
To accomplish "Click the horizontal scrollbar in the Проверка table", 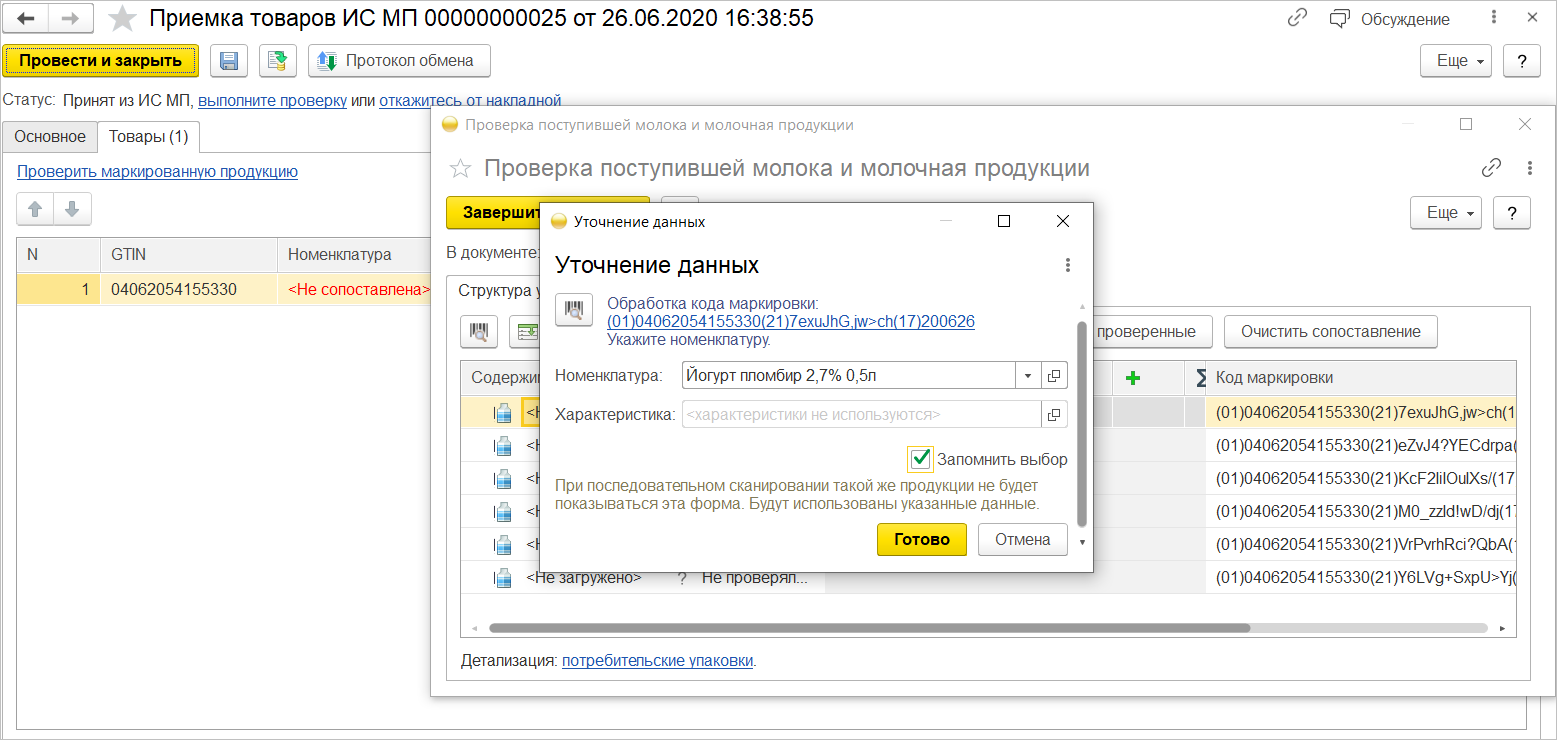I will (x=869, y=628).
